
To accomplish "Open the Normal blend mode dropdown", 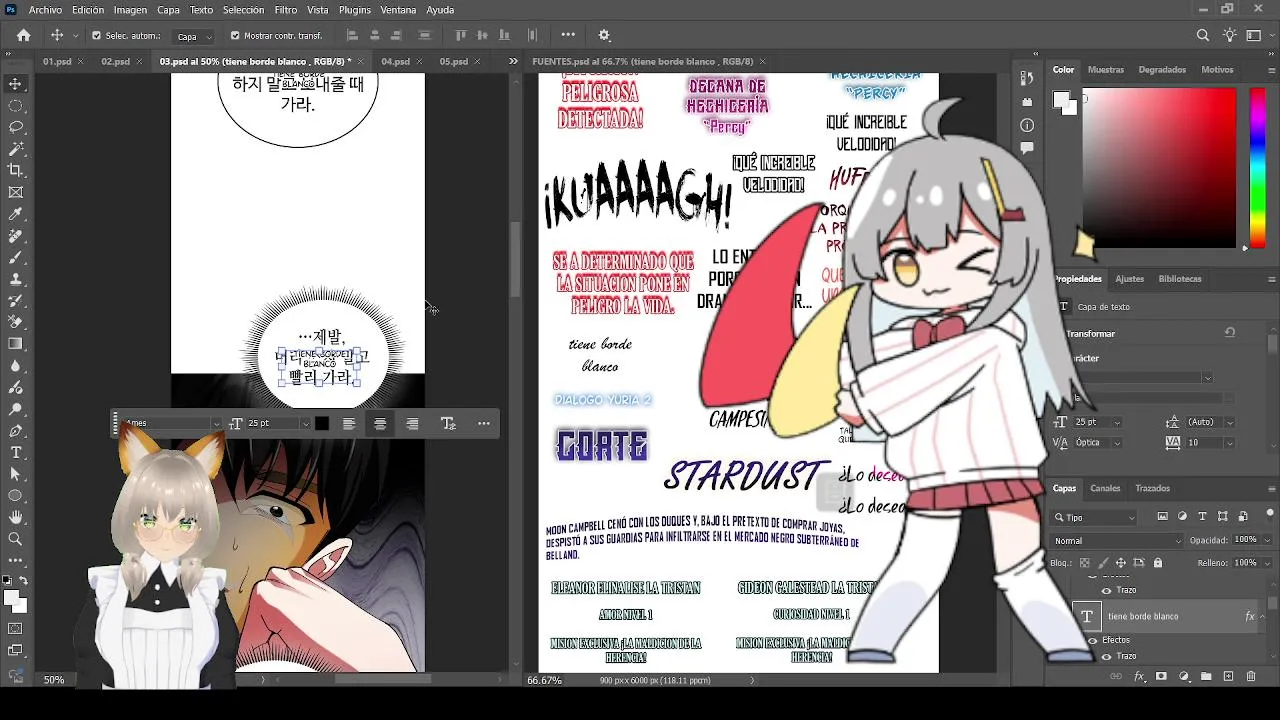I will click(x=1116, y=541).
